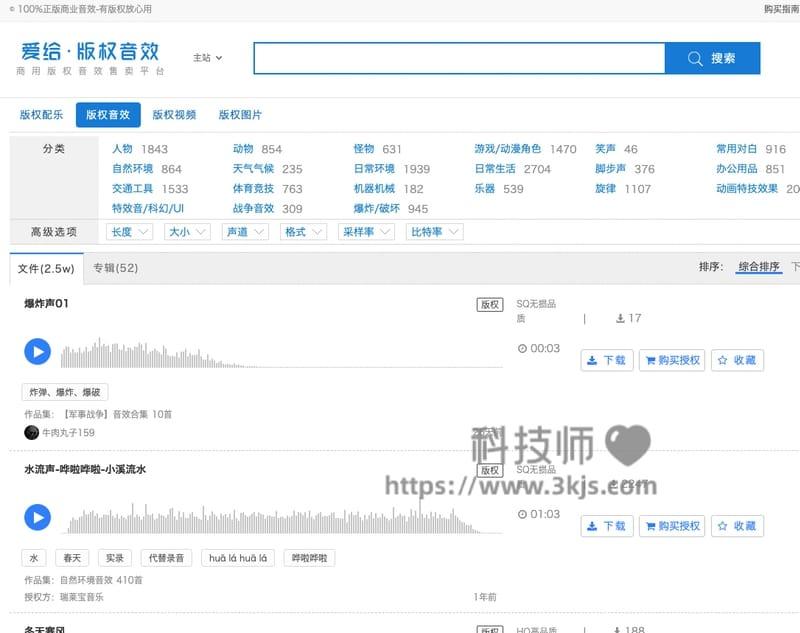800x633 pixels.
Task: Click the 实录 tag
Action: (115, 558)
